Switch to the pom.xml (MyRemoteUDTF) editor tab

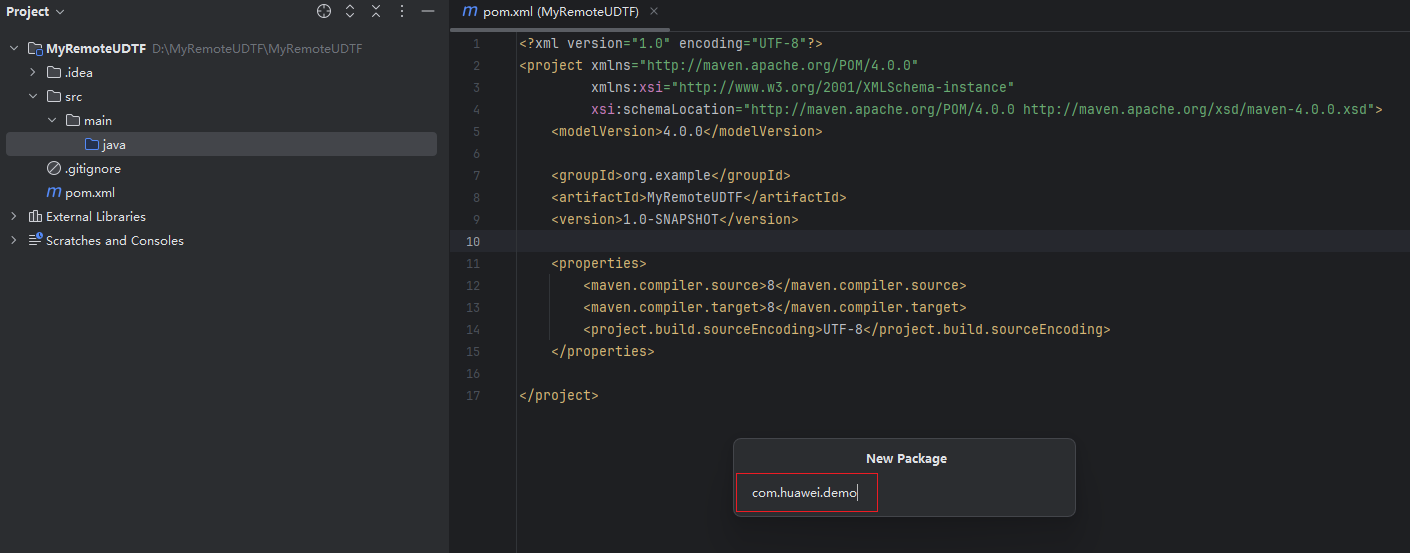click(560, 12)
